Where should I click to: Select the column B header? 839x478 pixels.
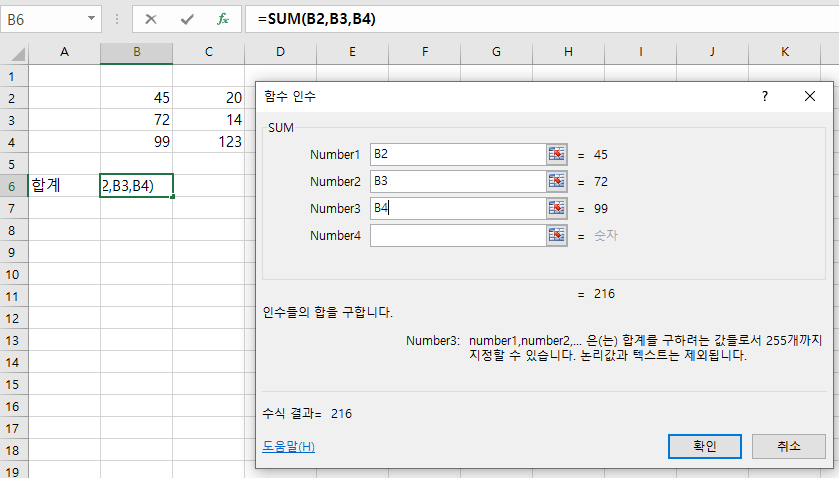136,52
